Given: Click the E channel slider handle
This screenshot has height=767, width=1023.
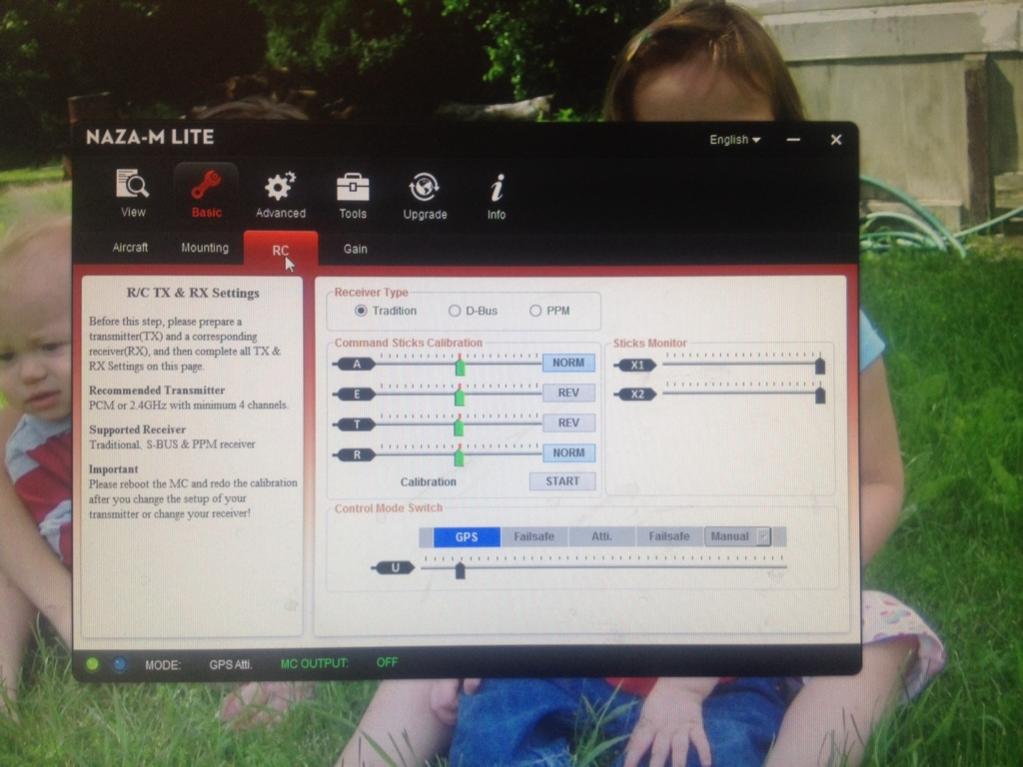Looking at the screenshot, I should (x=459, y=395).
